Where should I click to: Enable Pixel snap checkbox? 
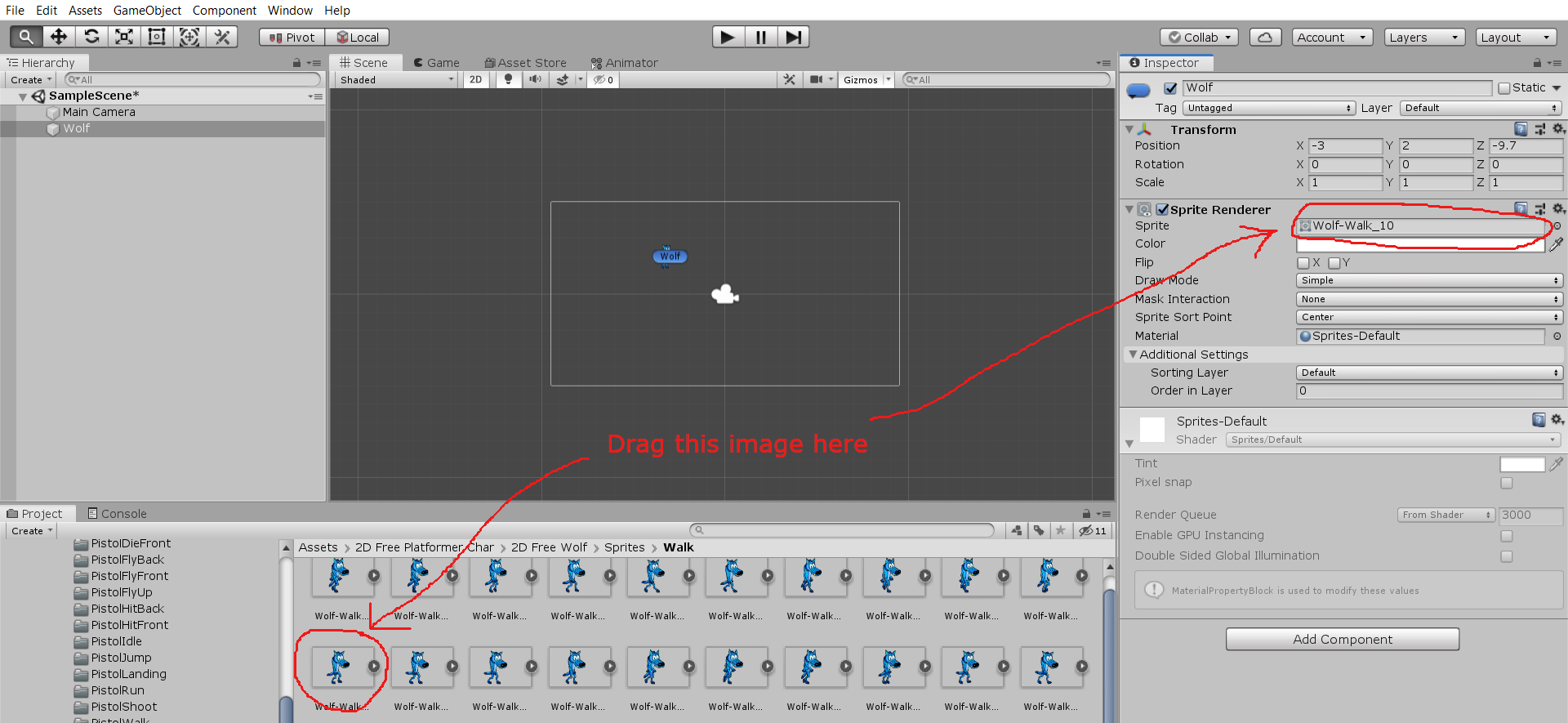pos(1507,483)
